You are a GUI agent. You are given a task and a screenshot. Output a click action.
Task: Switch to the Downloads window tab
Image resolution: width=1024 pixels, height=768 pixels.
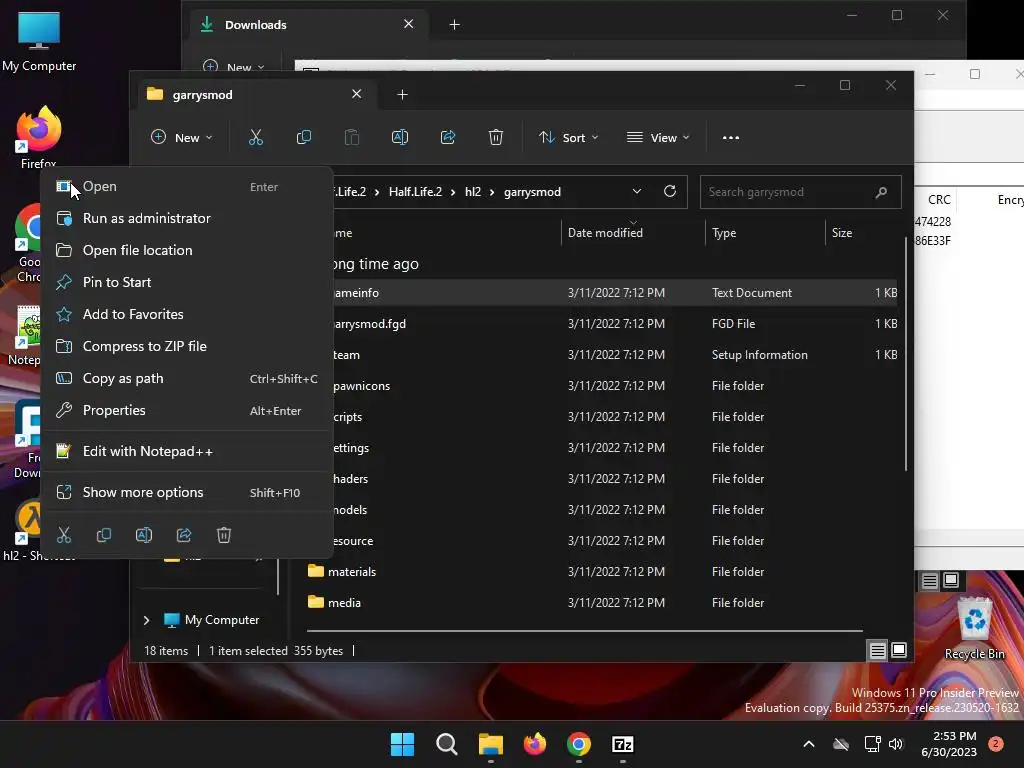(307, 25)
